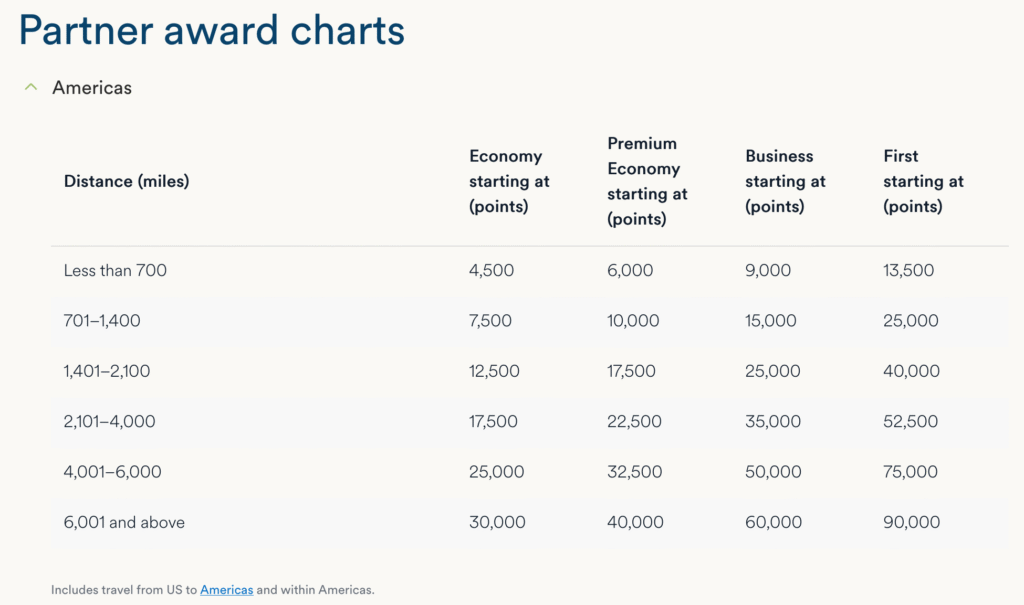Viewport: 1024px width, 605px height.
Task: Click the 90,000 First class value
Action: tap(911, 522)
